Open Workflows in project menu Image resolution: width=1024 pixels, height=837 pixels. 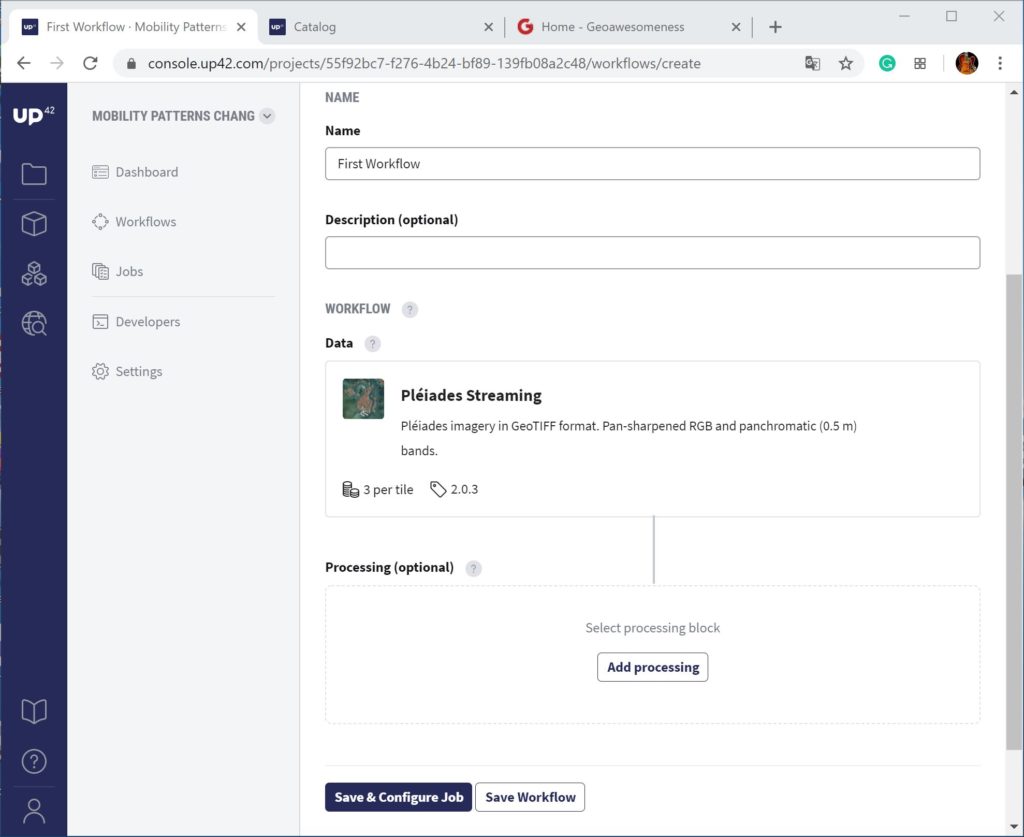click(134, 222)
